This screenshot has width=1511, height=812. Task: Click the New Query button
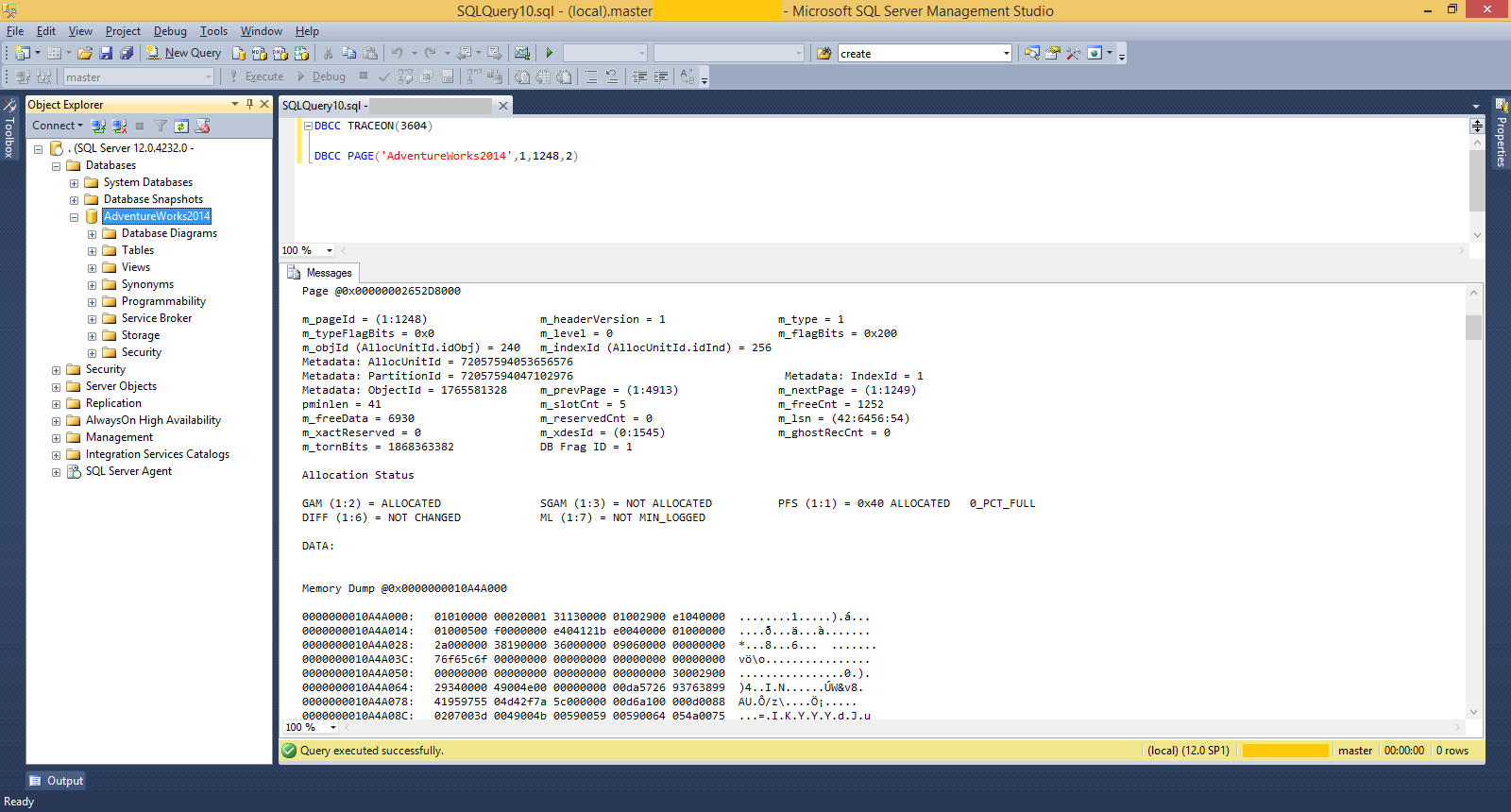184,53
